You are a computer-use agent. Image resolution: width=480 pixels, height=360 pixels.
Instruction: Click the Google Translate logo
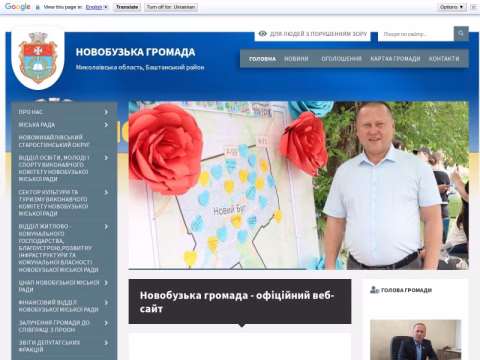(x=18, y=7)
